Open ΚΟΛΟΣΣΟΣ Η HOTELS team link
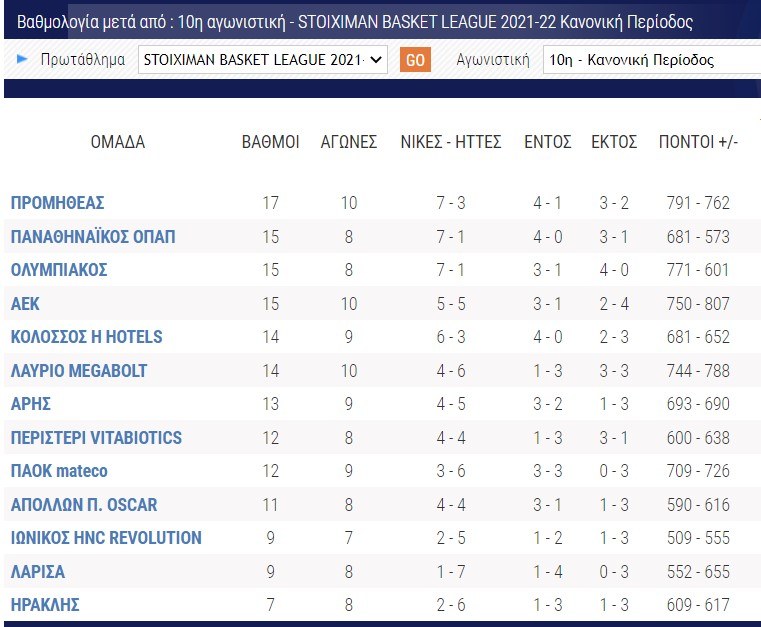 [86, 337]
